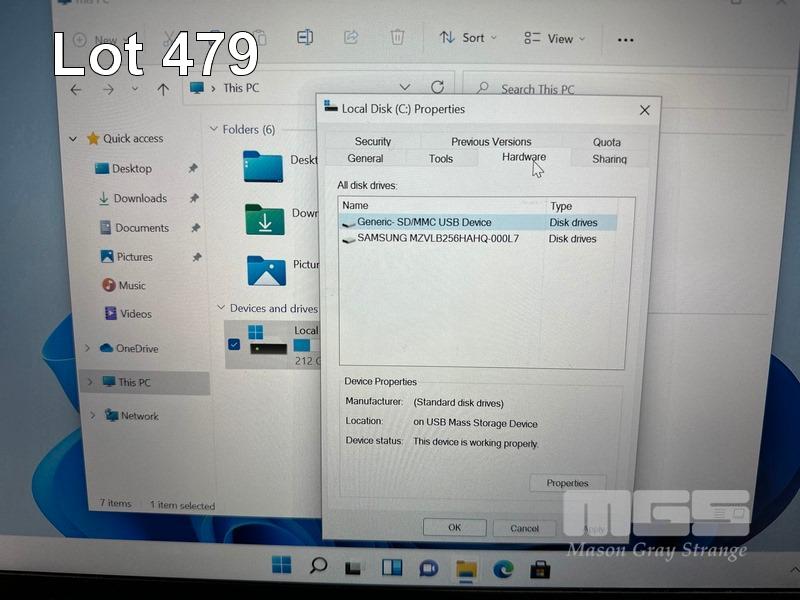This screenshot has height=600, width=800.
Task: Switch to the Tools tab
Action: [440, 159]
